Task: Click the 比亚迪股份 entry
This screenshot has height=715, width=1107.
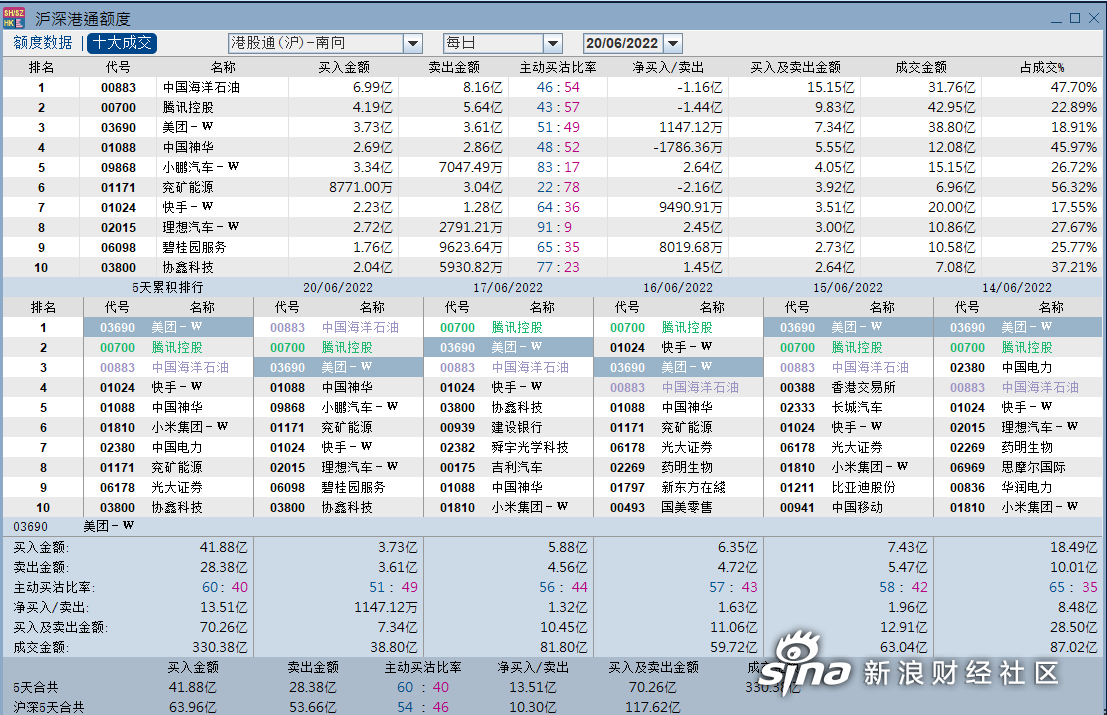Action: coord(863,488)
